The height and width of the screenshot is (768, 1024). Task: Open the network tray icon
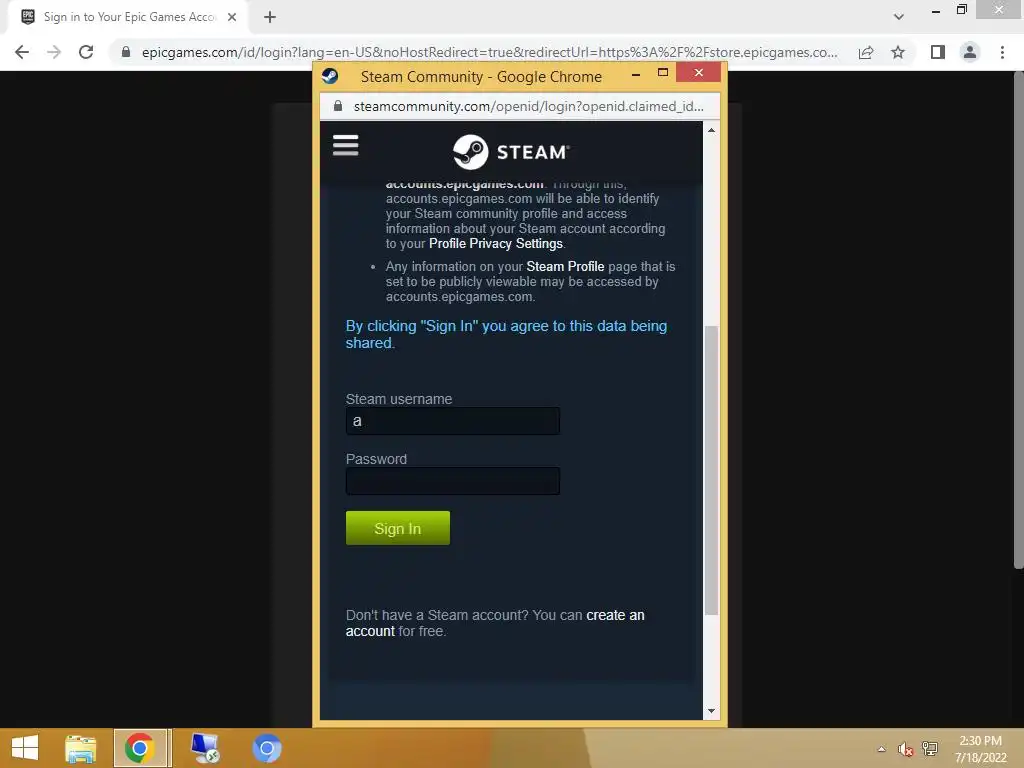click(x=930, y=749)
